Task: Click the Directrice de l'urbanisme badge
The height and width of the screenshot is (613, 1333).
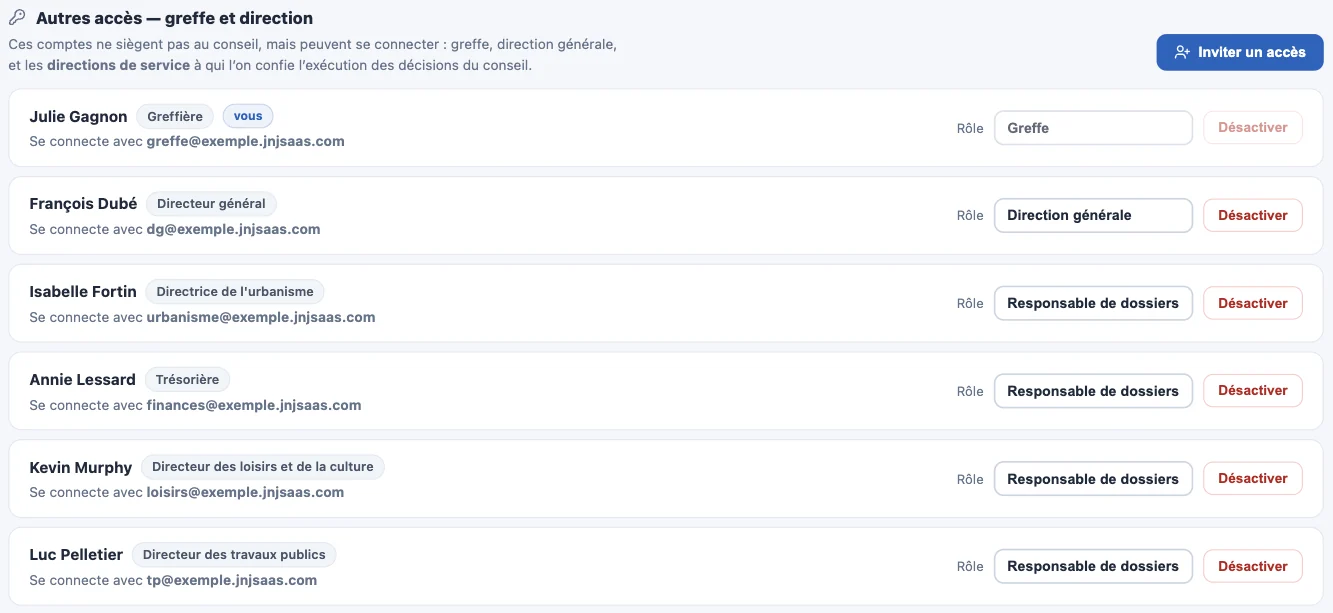Action: pyautogui.click(x=235, y=292)
